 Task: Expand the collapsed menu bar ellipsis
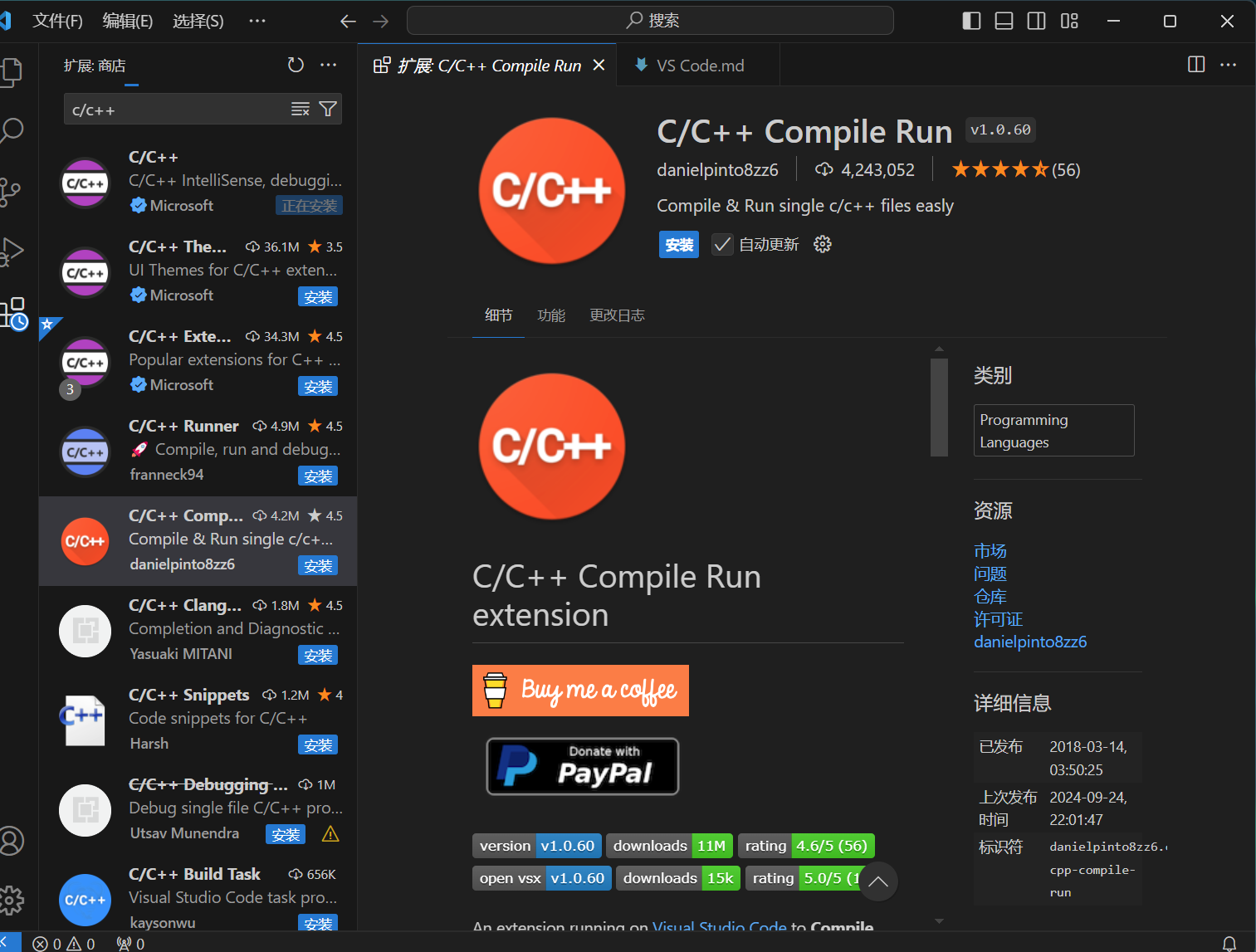tap(257, 21)
